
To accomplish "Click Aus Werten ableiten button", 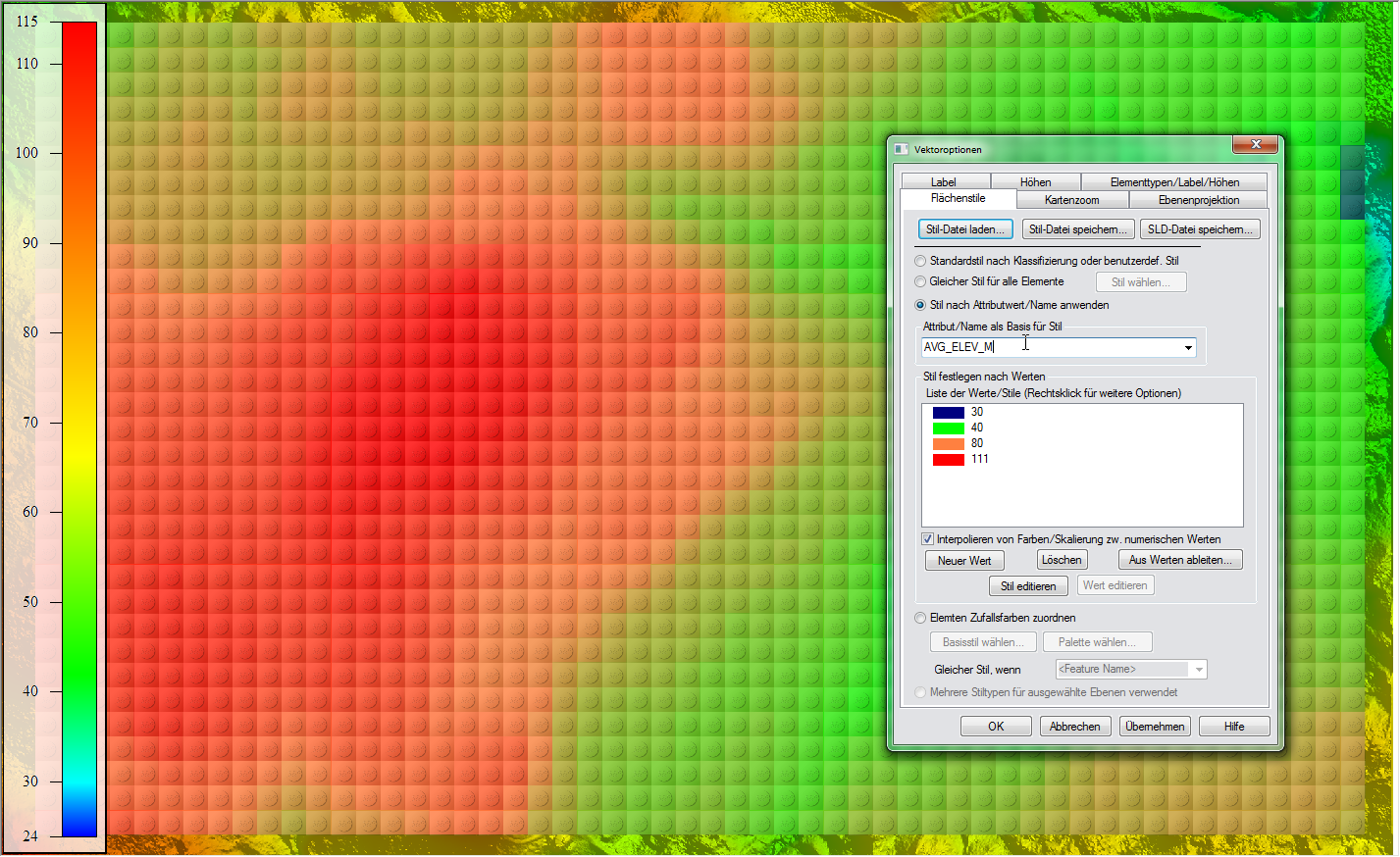I will (x=1180, y=560).
